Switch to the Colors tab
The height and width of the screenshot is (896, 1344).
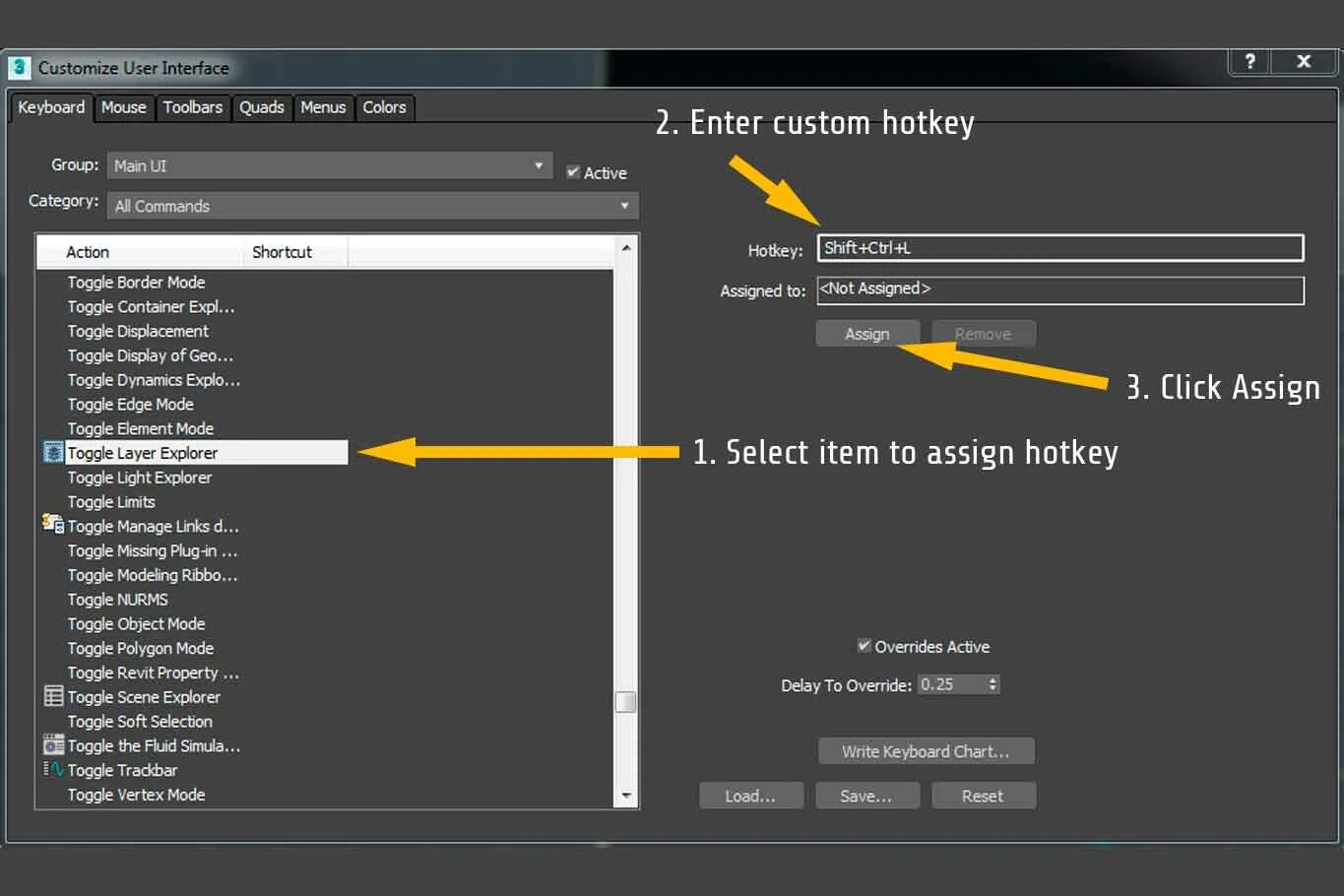point(384,107)
